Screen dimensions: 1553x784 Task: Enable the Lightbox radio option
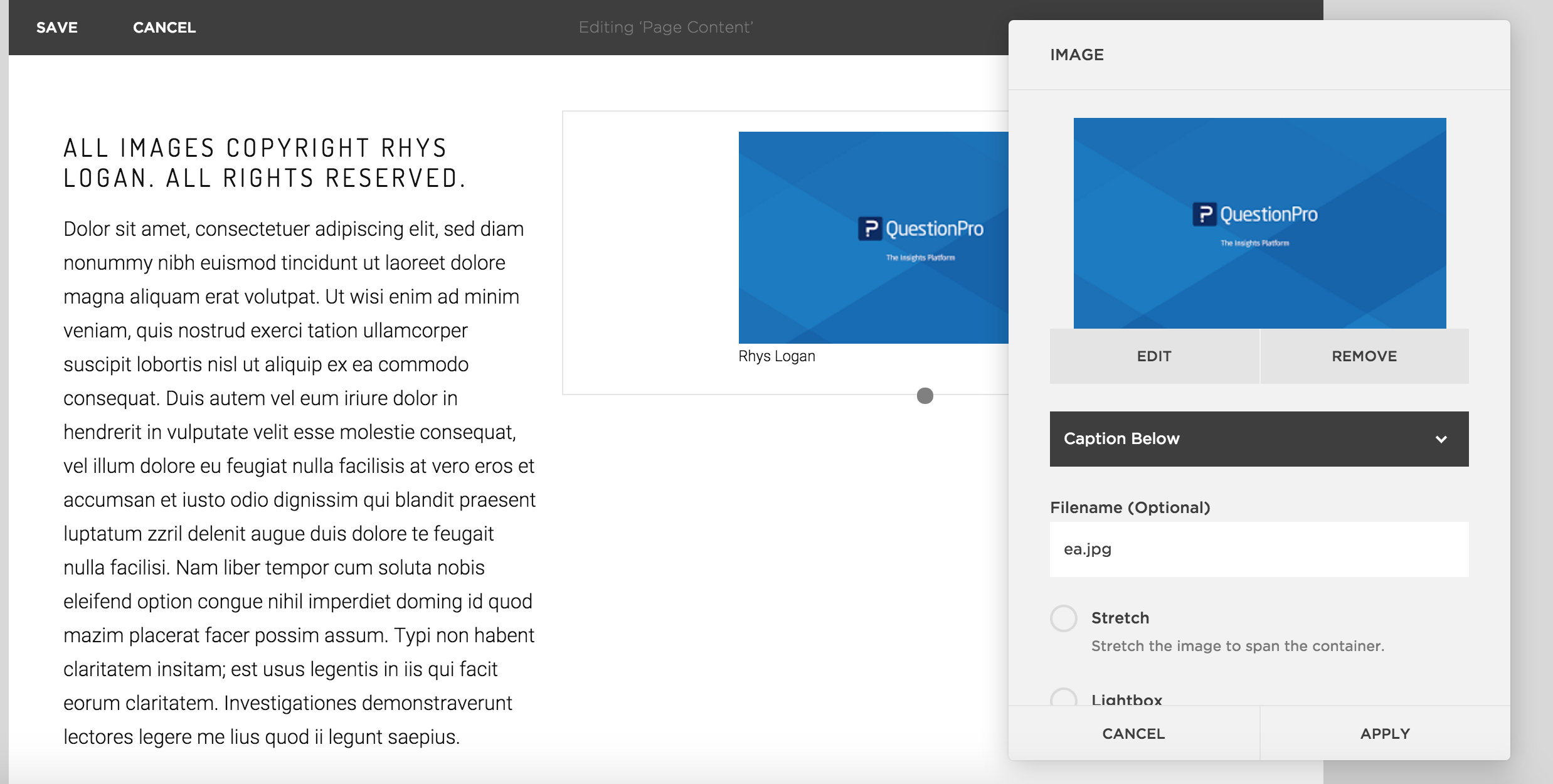1064,697
